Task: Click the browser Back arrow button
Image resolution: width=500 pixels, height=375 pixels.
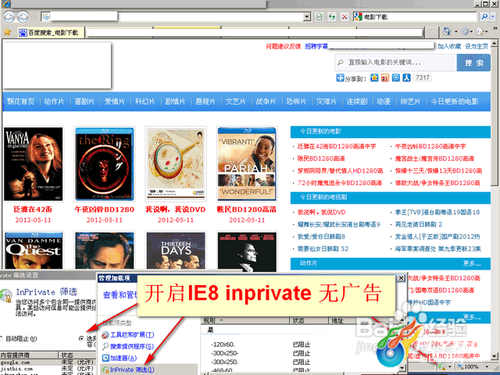Action: pyautogui.click(x=9, y=17)
